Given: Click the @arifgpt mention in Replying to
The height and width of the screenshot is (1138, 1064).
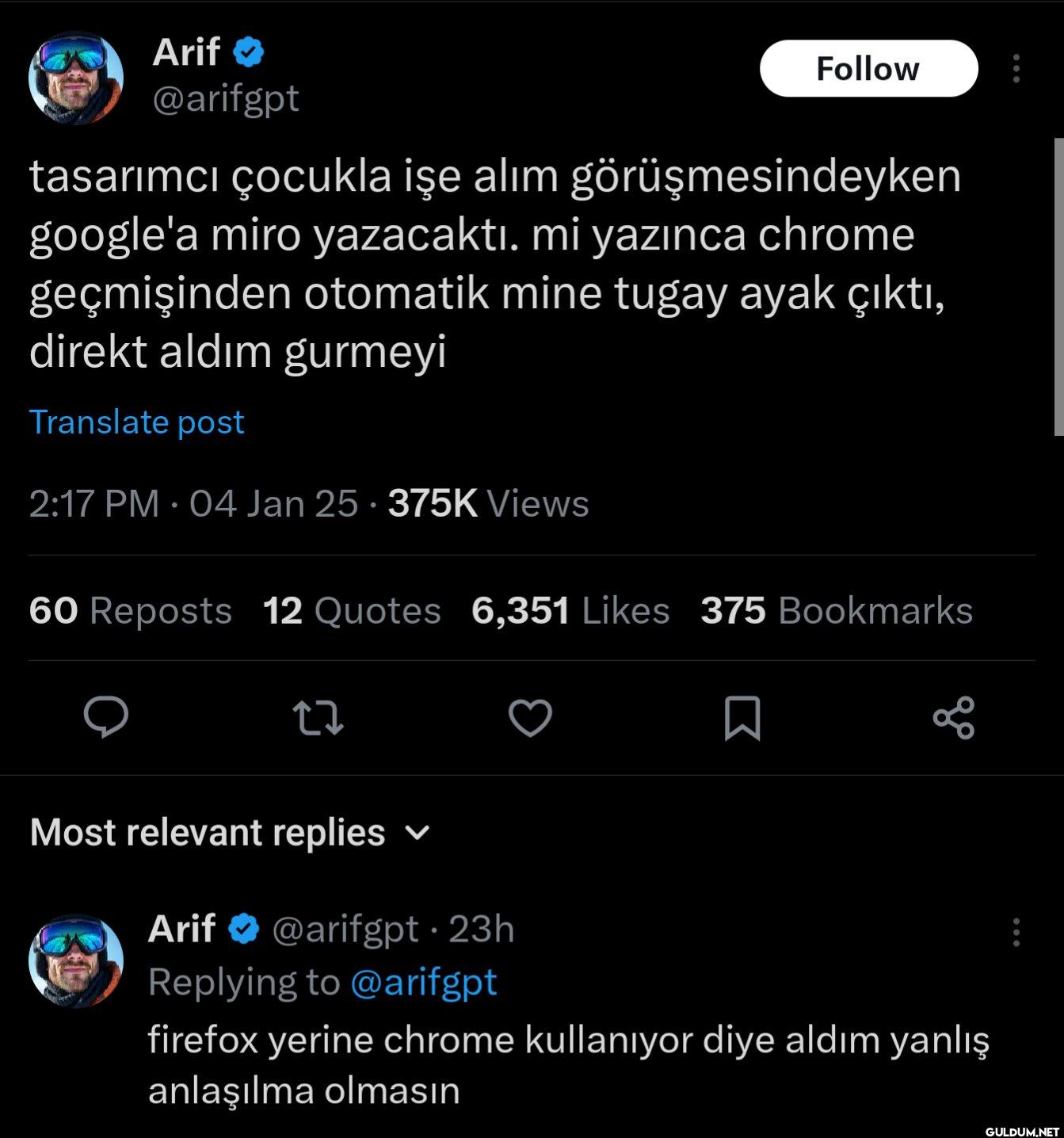Looking at the screenshot, I should (x=423, y=983).
